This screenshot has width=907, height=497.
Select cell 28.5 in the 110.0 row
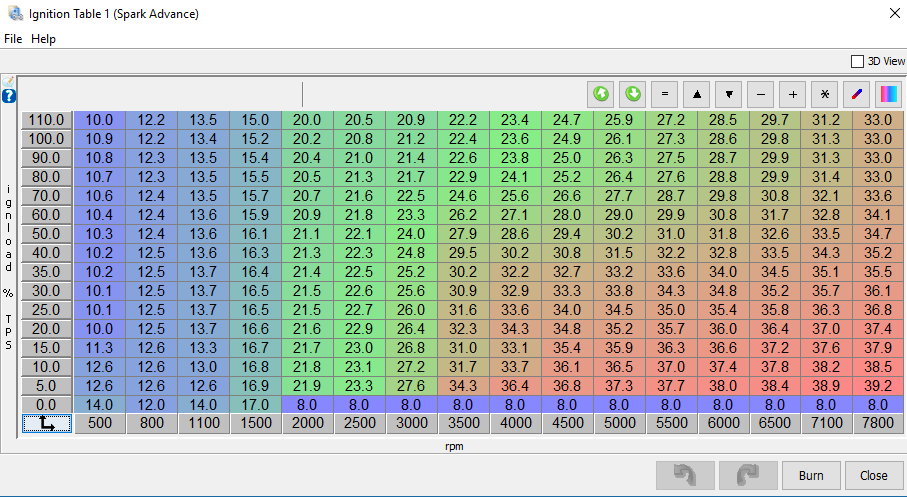723,120
